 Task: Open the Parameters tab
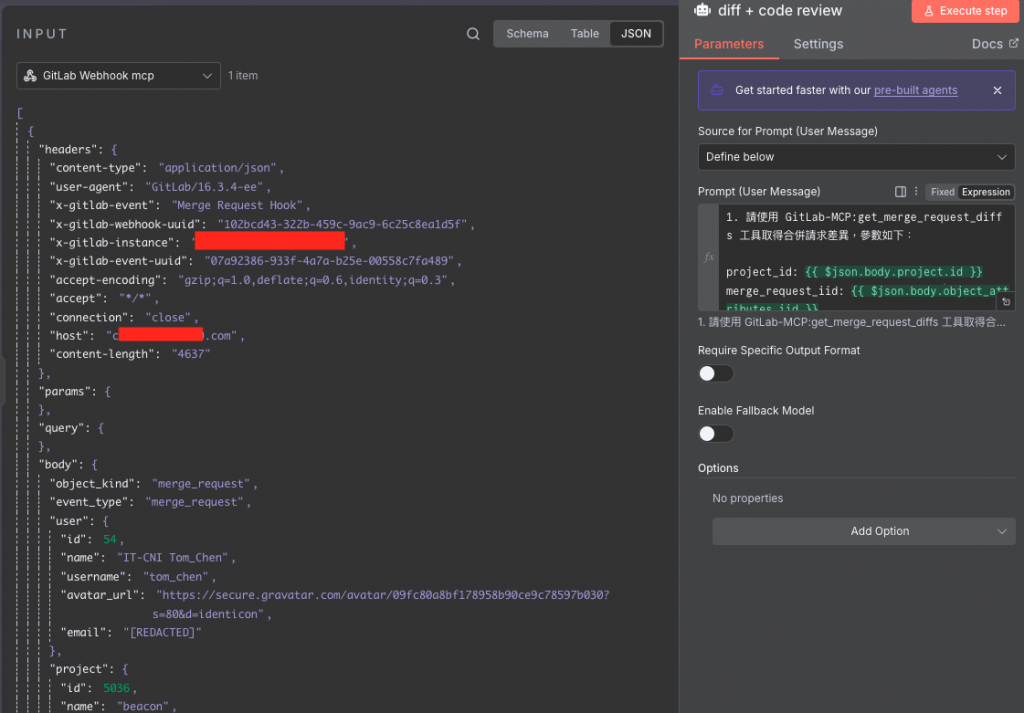point(729,44)
